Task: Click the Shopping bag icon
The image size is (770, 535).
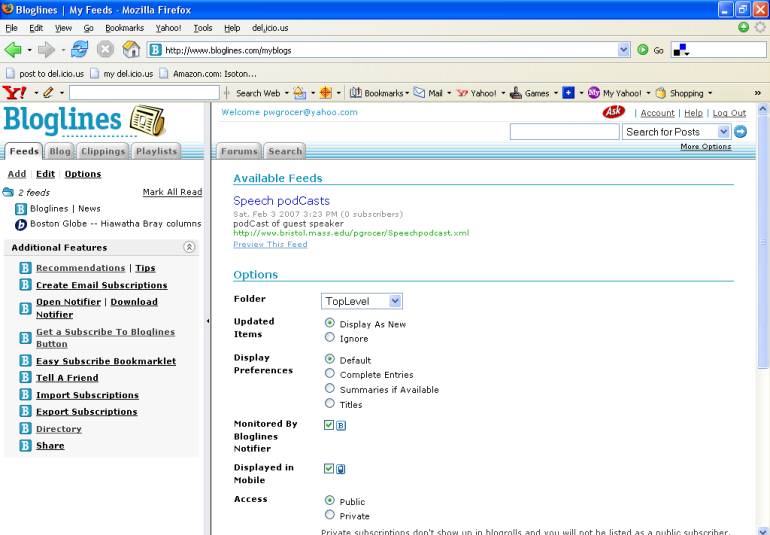Action: tap(661, 92)
